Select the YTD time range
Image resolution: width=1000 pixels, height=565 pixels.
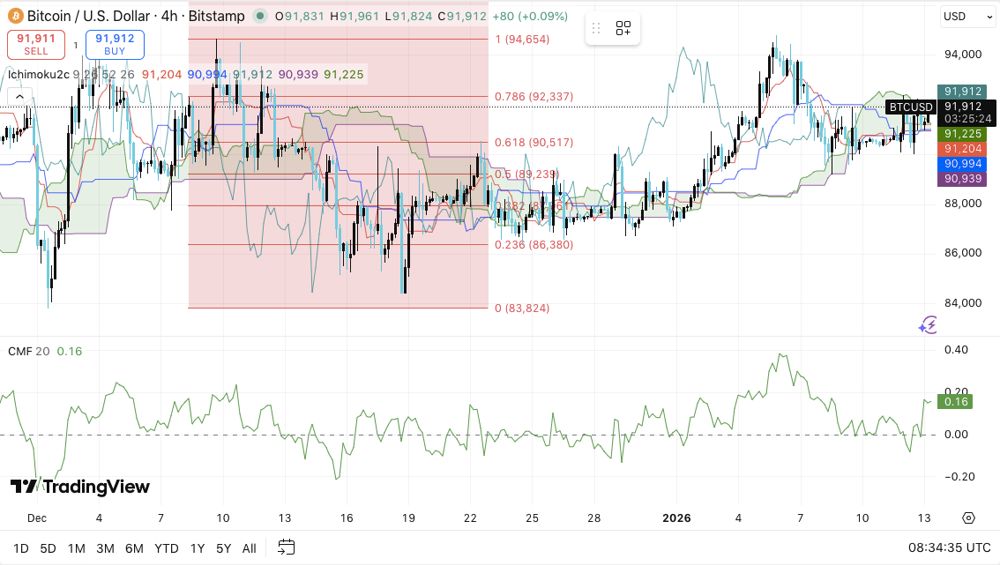167,548
